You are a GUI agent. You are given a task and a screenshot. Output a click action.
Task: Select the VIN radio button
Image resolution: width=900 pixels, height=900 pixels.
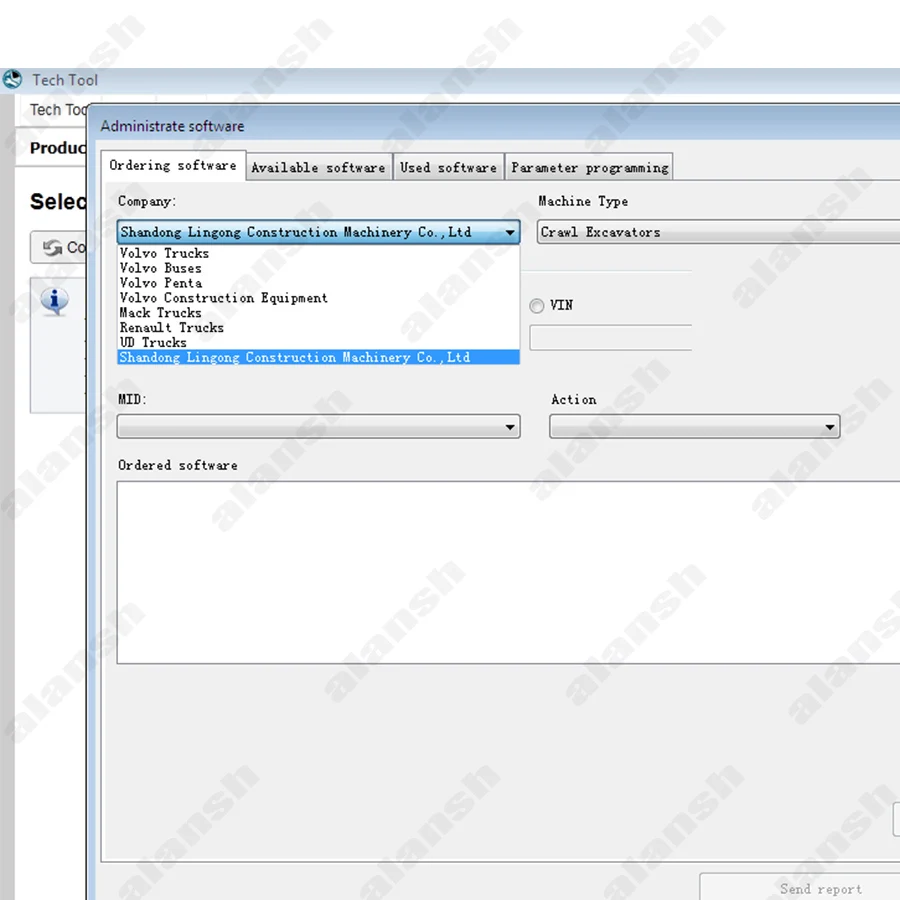click(537, 306)
